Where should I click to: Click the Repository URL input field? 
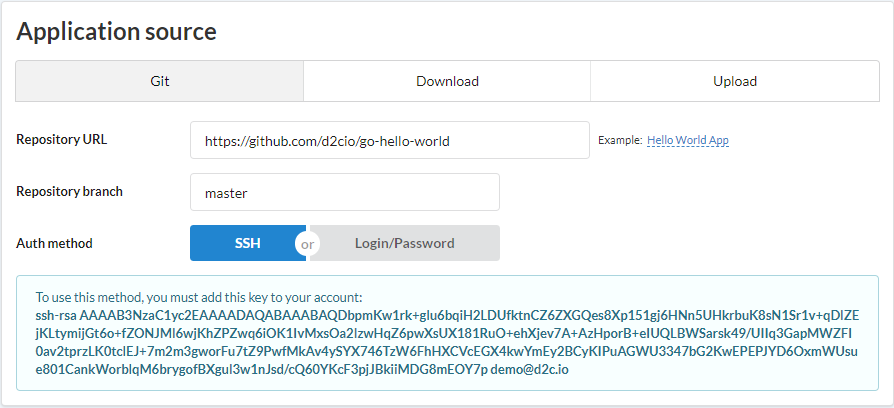point(389,140)
